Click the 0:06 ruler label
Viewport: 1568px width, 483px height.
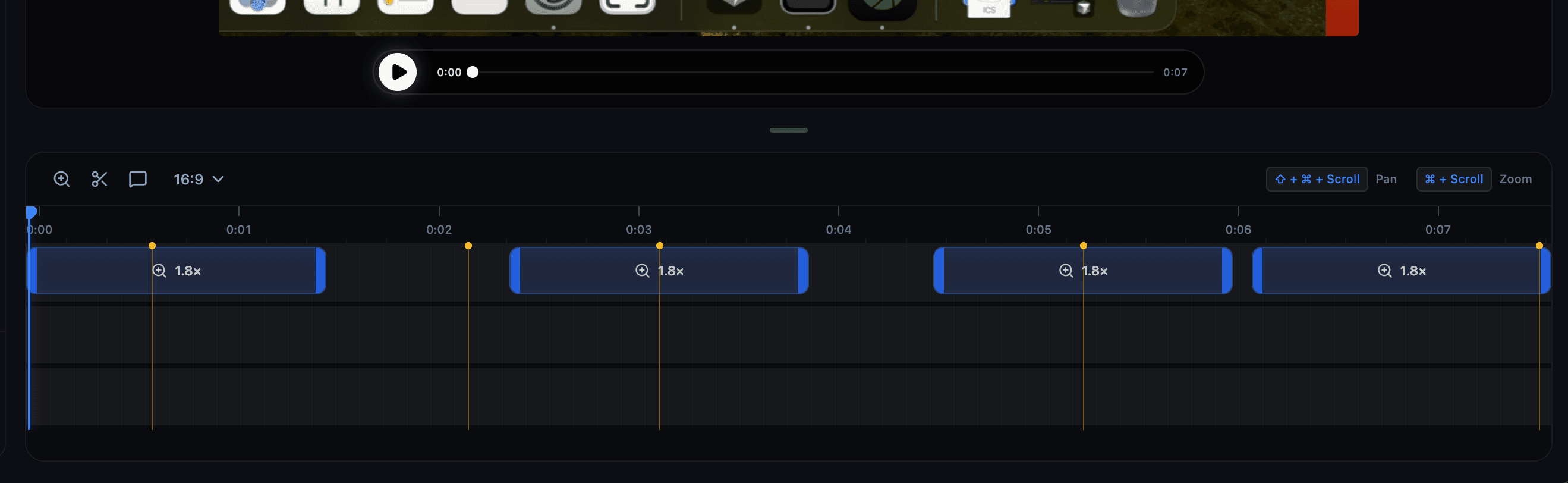pyautogui.click(x=1238, y=230)
